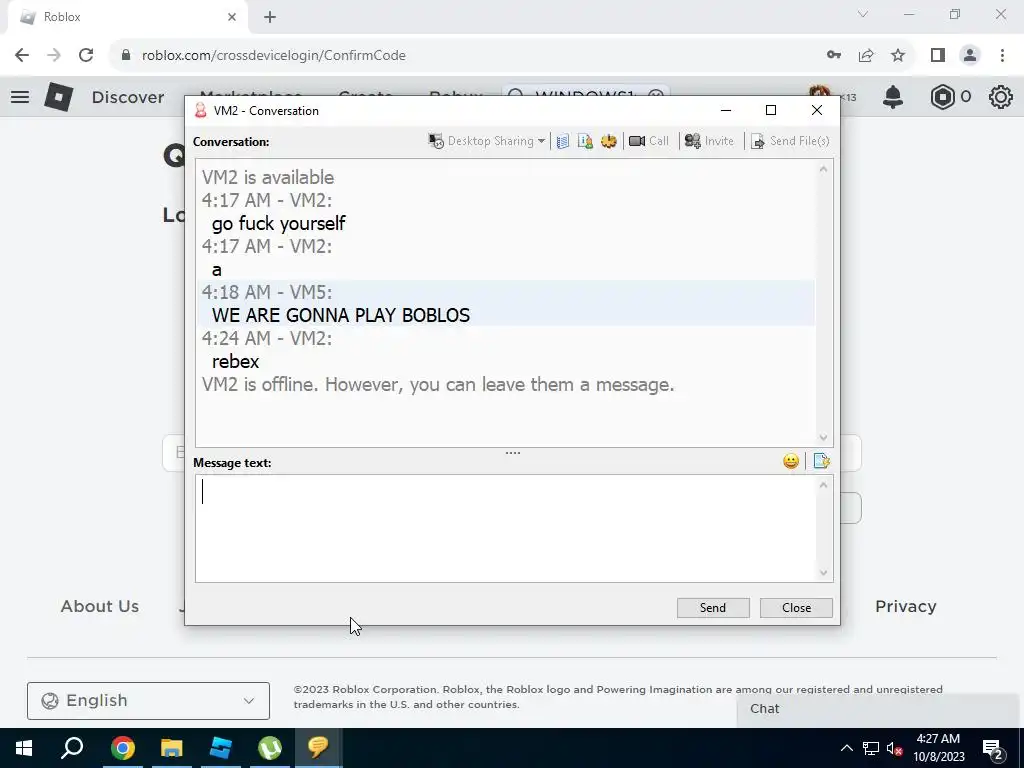Click message box scrollbar up arrow

(824, 485)
